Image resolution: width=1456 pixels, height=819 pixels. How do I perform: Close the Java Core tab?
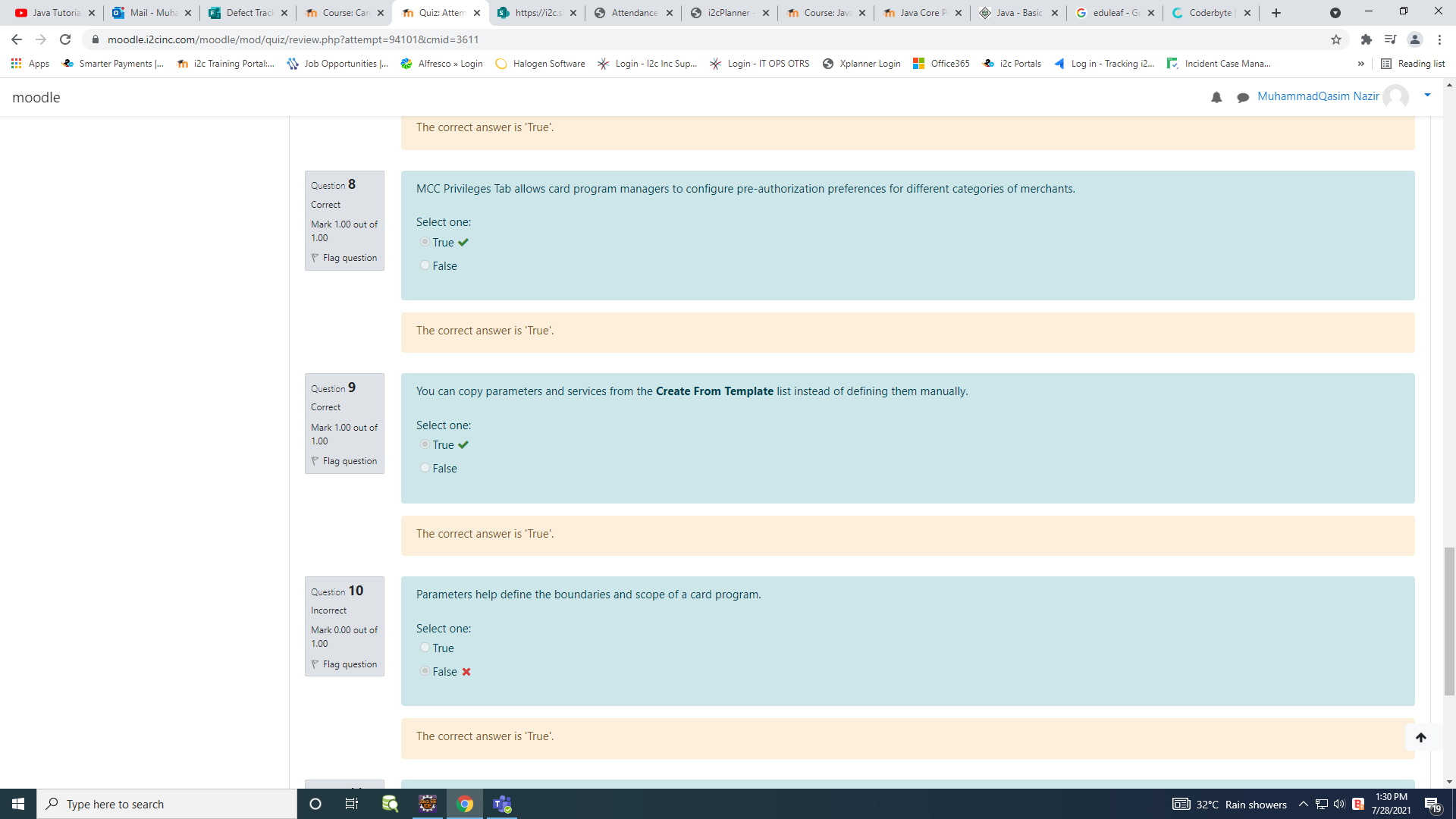[959, 13]
